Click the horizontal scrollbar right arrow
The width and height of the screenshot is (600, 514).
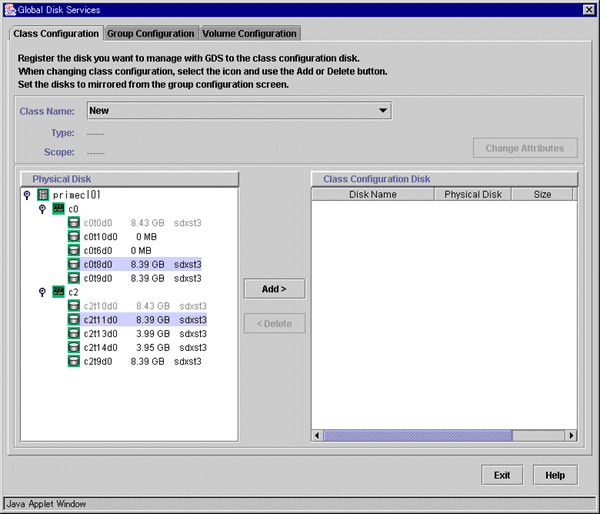[571, 435]
